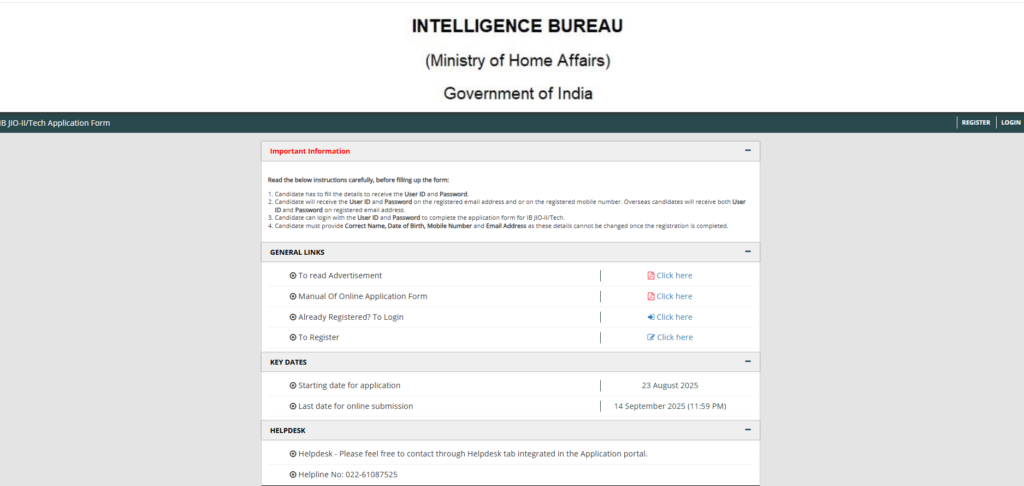This screenshot has width=1024, height=486.
Task: Click the PDF icon on the Advertisement row
Action: pos(650,276)
